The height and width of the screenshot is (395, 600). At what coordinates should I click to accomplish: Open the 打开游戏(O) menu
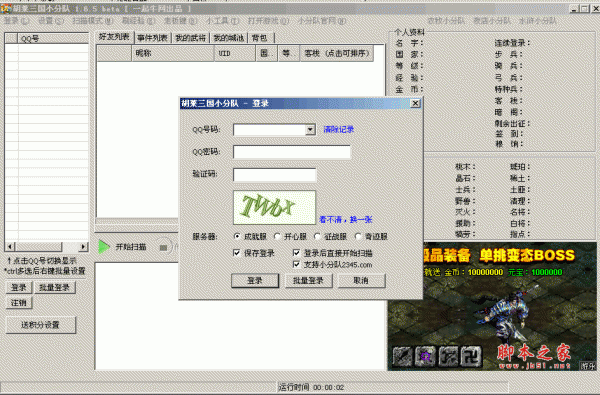[x=269, y=21]
